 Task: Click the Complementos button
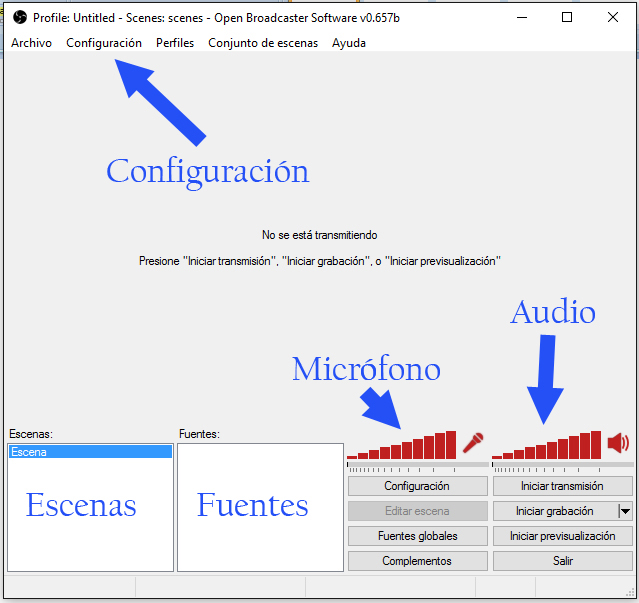pos(417,561)
